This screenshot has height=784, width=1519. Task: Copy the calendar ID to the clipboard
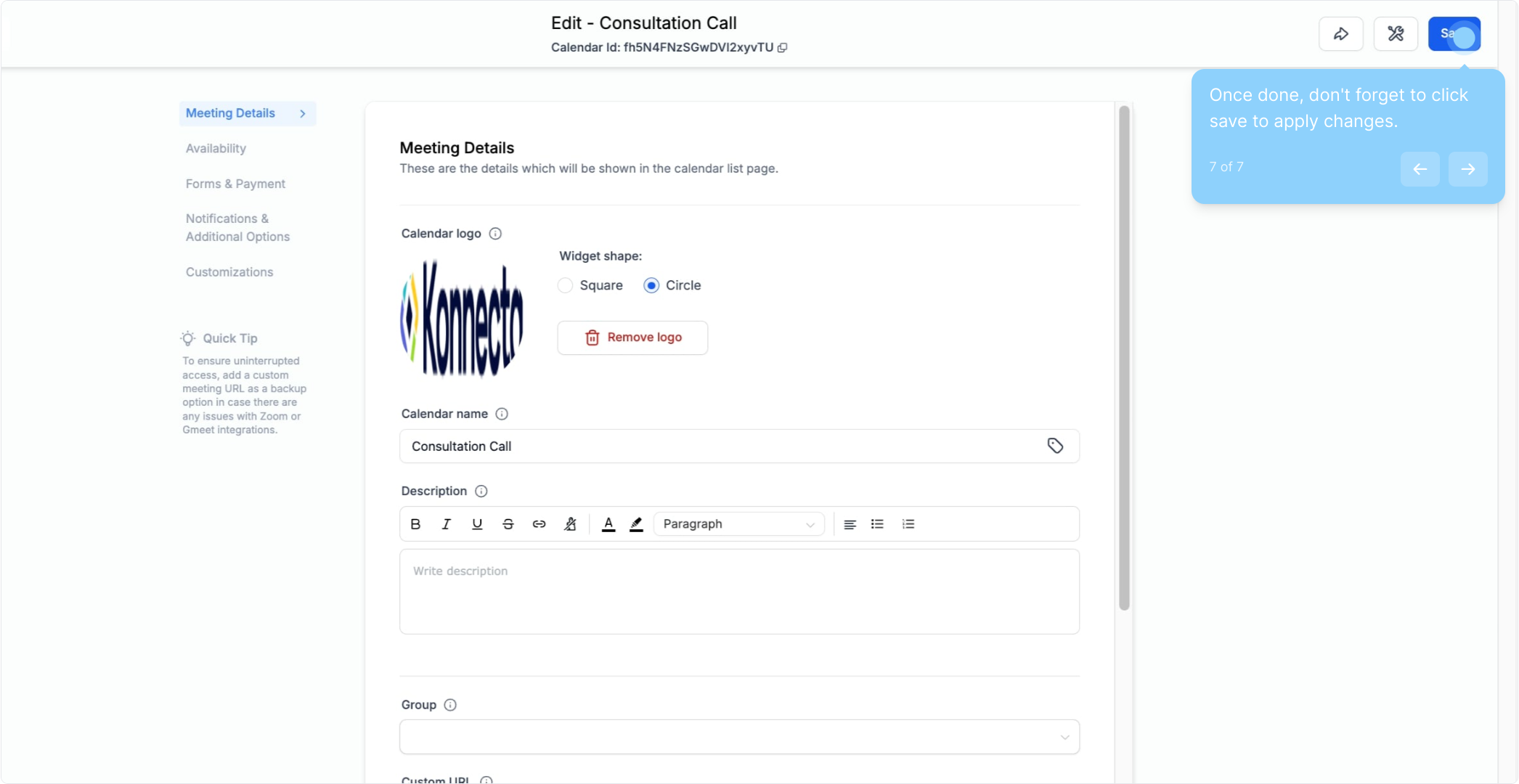783,48
